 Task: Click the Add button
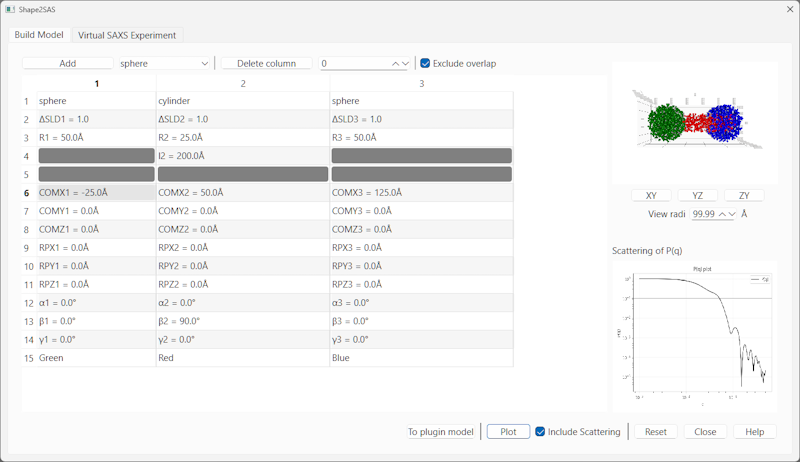click(67, 63)
